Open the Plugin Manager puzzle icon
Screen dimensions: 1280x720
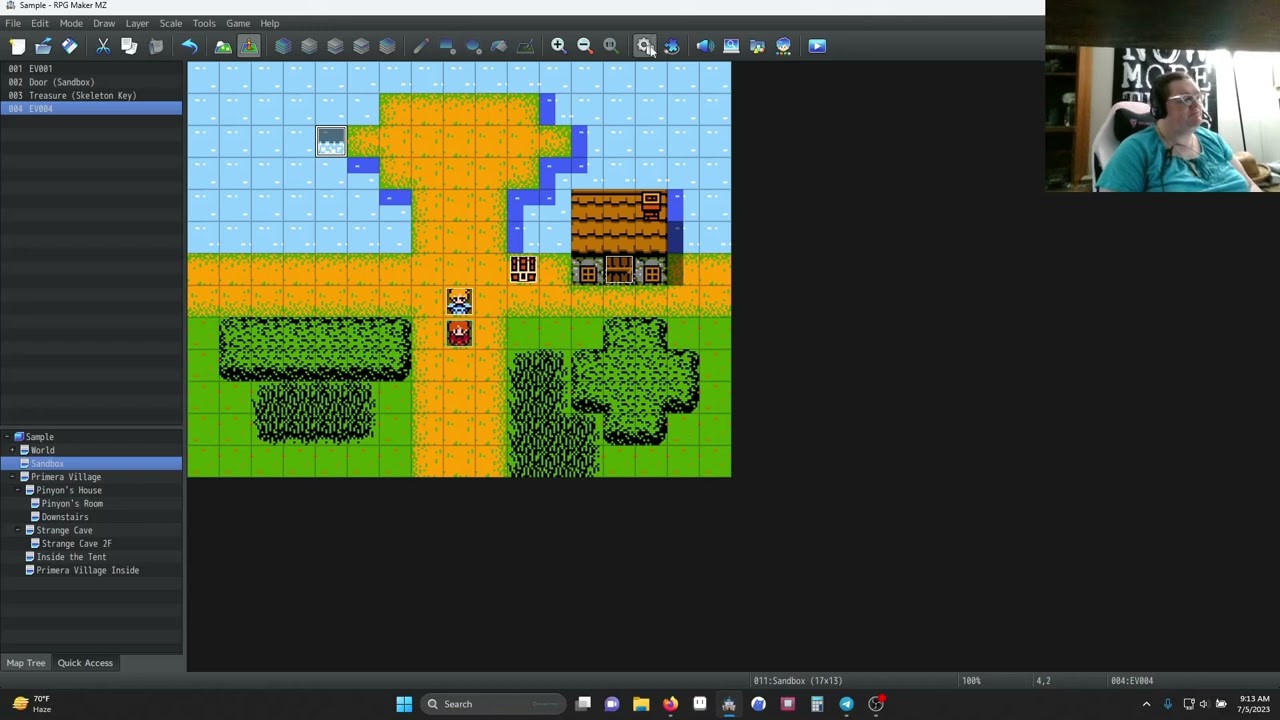pyautogui.click(x=671, y=46)
